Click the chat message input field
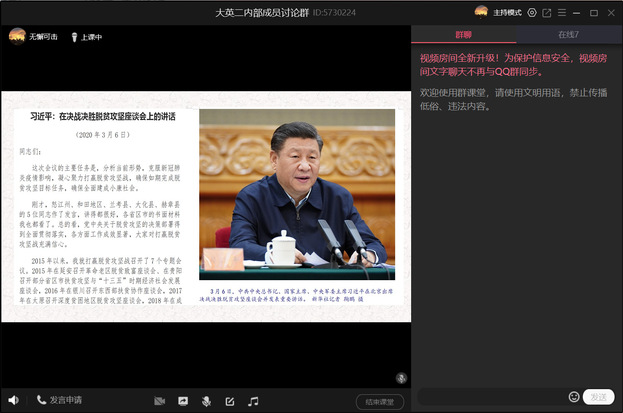Screen dimensions: 623x413 coord(490,397)
